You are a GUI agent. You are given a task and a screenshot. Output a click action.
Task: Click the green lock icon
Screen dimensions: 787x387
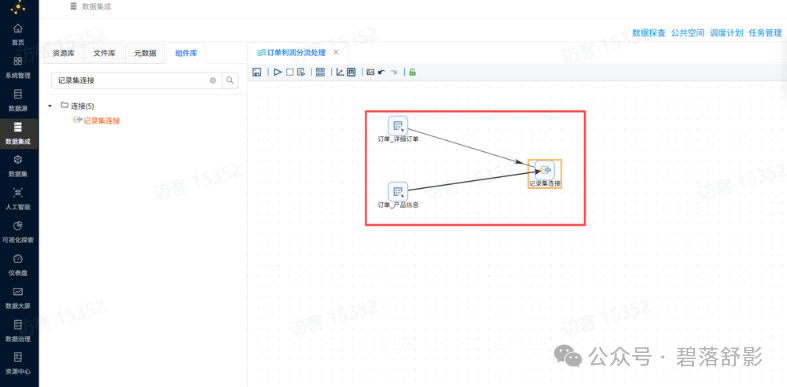tap(413, 72)
